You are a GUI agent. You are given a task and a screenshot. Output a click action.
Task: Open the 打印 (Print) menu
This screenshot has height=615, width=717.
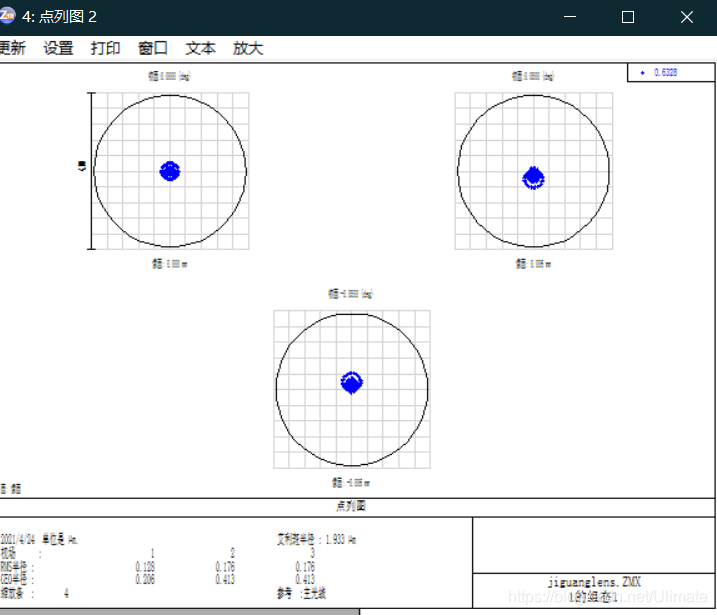105,48
